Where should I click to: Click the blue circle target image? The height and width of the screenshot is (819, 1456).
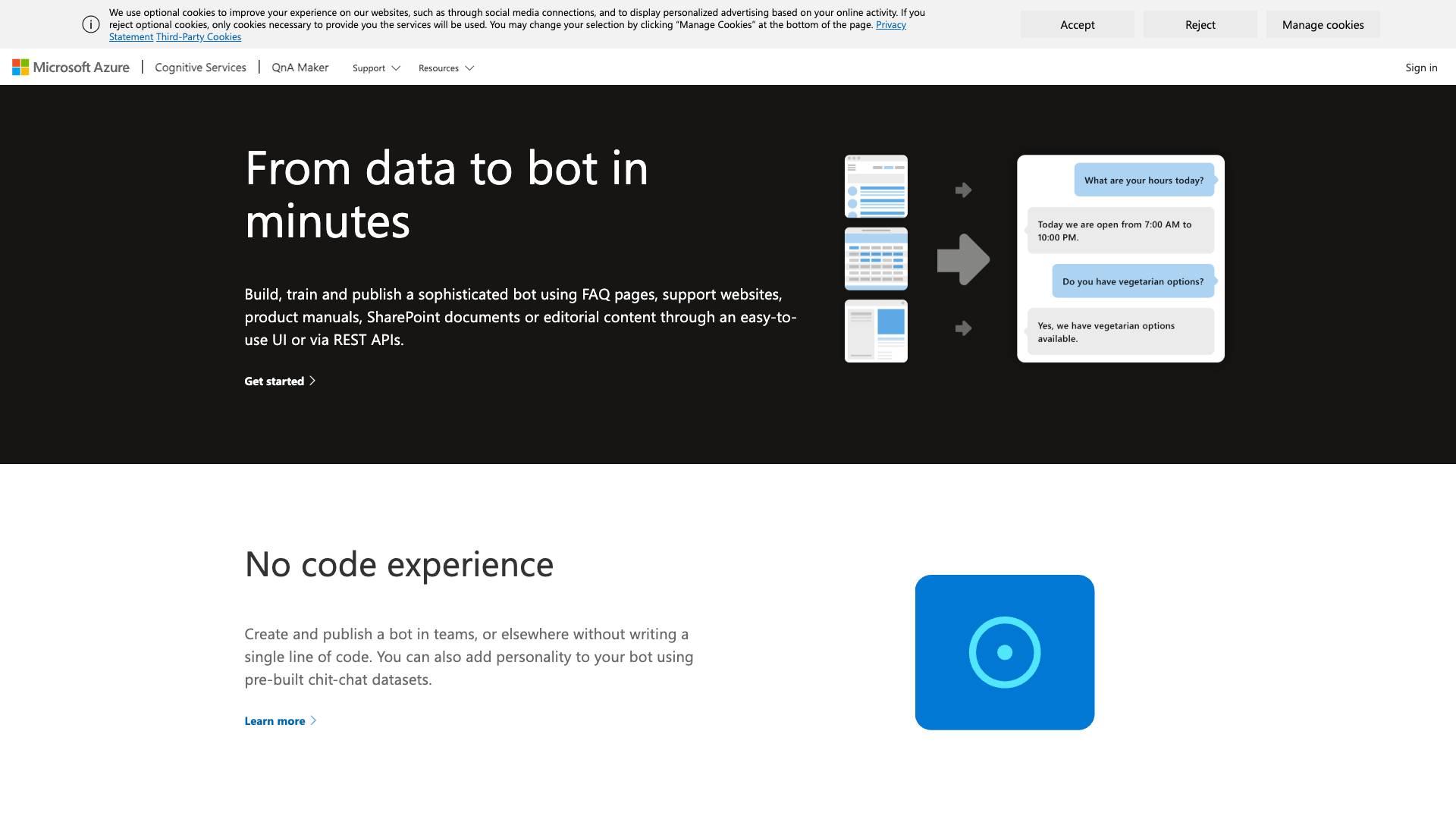point(1004,652)
